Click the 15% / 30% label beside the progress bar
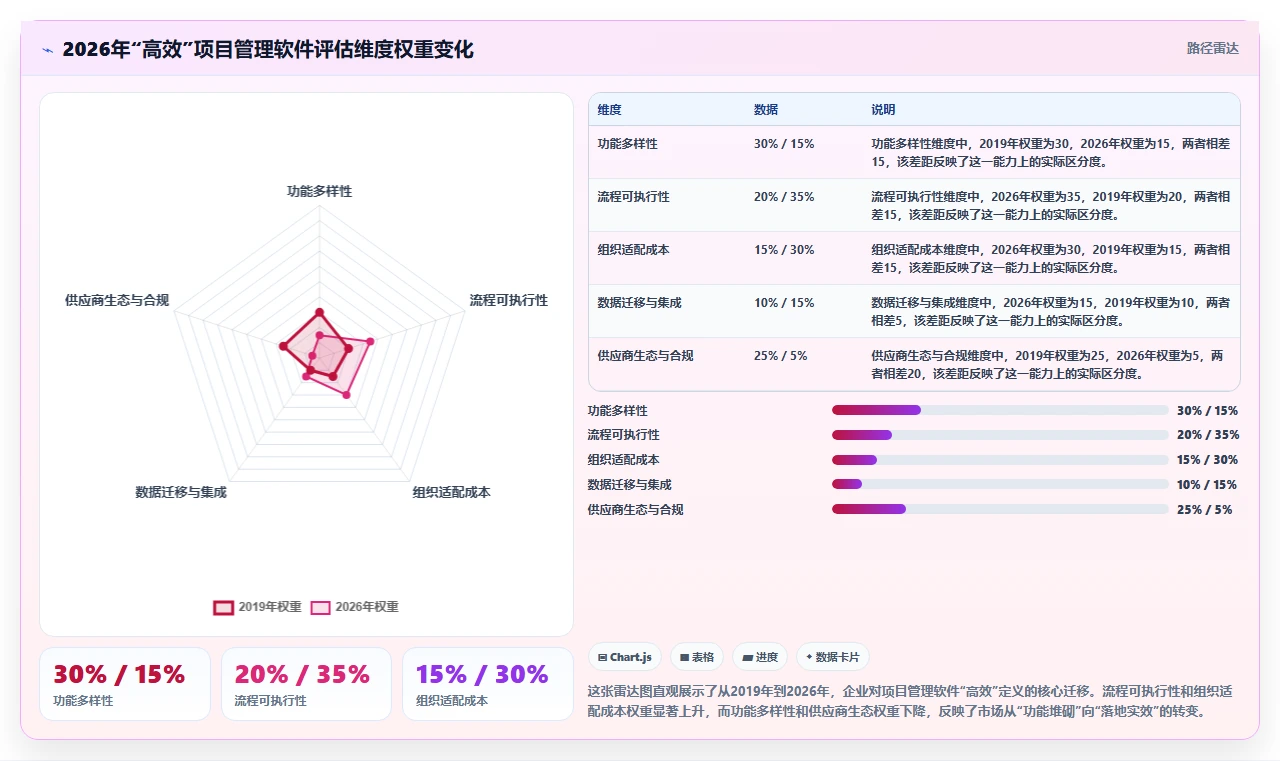The image size is (1280, 761). coord(1207,460)
